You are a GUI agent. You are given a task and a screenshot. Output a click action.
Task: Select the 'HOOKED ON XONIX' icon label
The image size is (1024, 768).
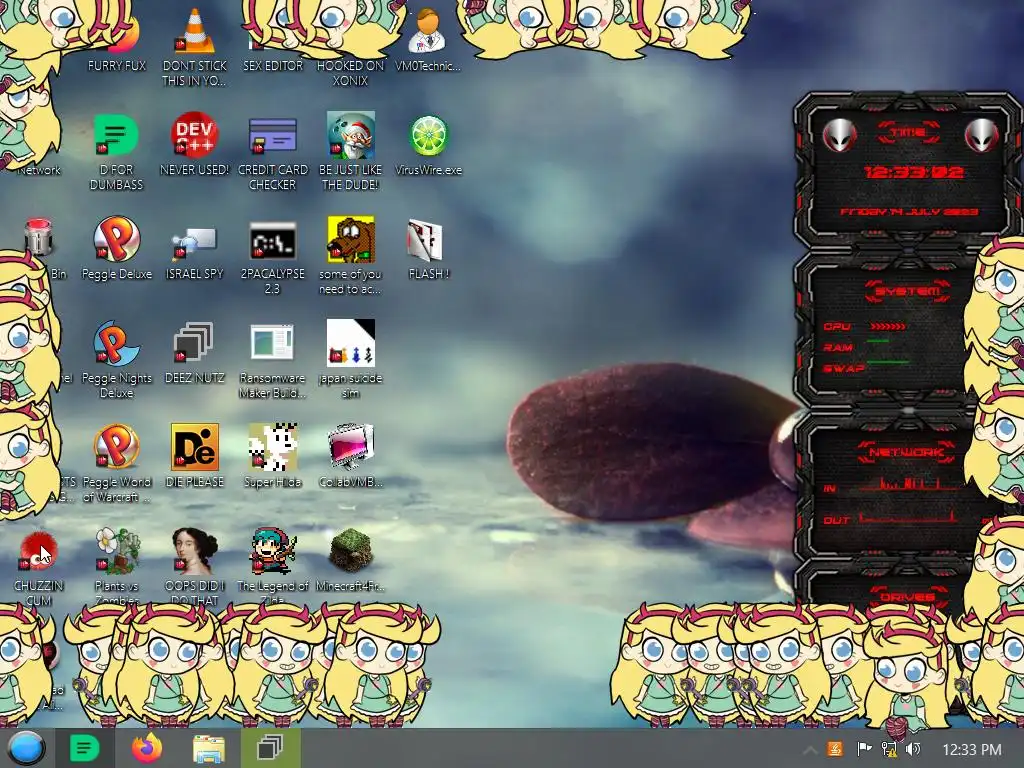(351, 73)
